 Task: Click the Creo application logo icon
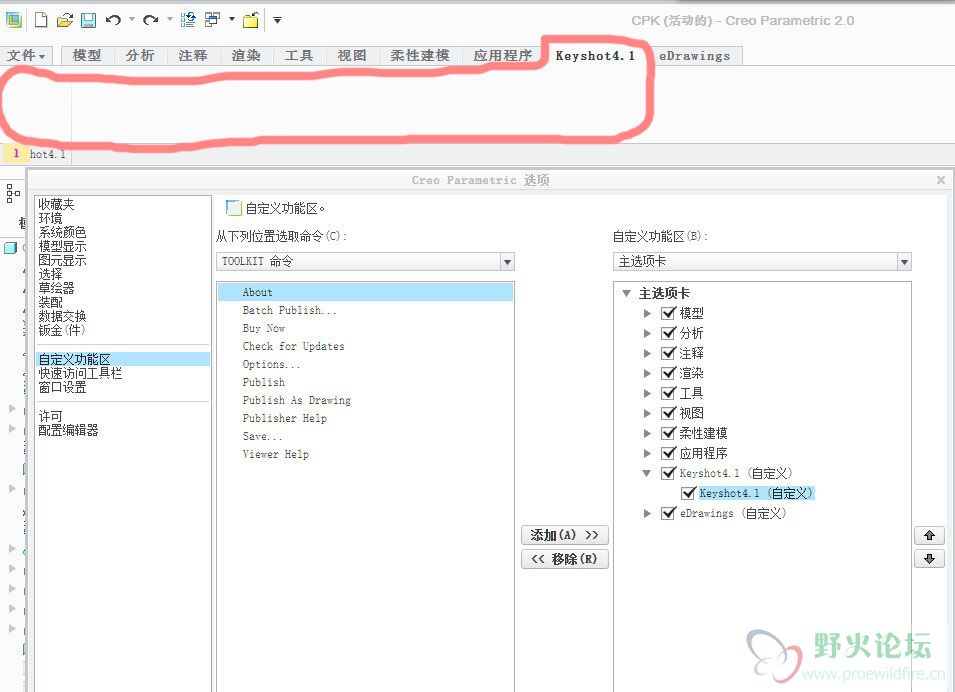point(13,20)
